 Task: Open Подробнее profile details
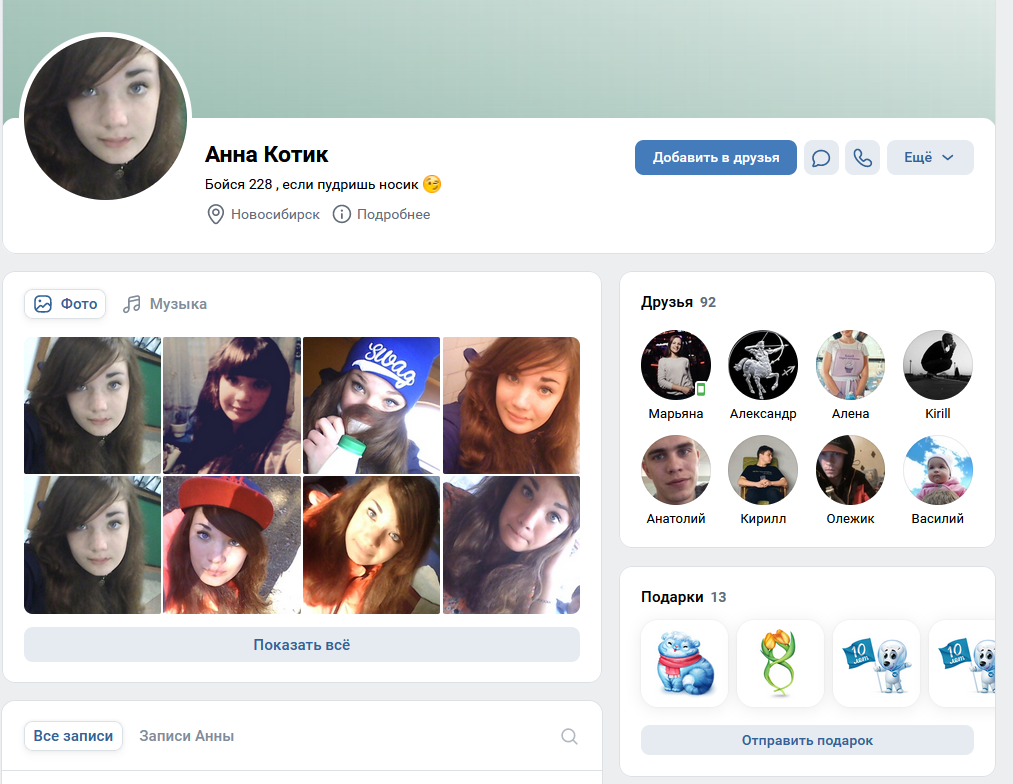[381, 214]
